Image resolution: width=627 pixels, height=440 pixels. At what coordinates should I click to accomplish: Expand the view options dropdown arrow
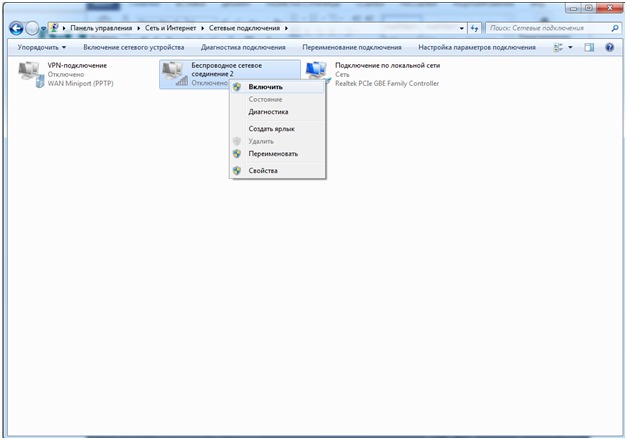(x=571, y=47)
